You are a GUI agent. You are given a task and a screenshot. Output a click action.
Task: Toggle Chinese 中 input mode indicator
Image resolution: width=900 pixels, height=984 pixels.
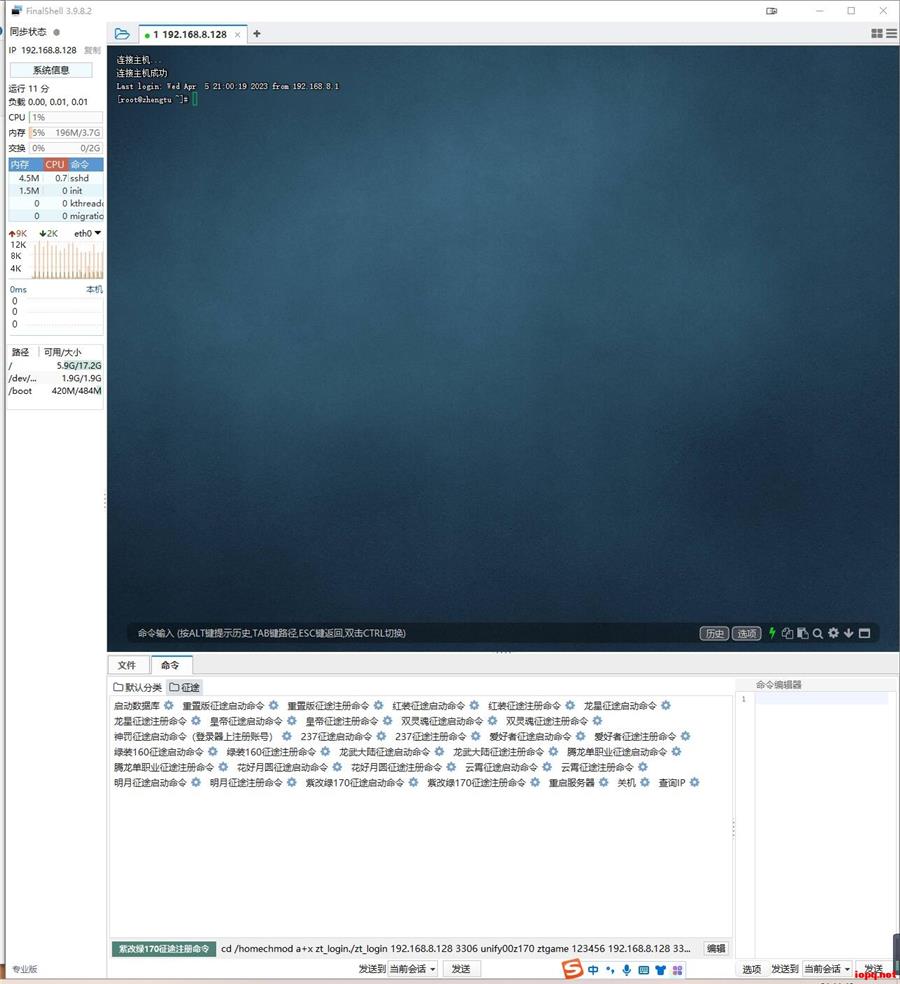tap(593, 970)
